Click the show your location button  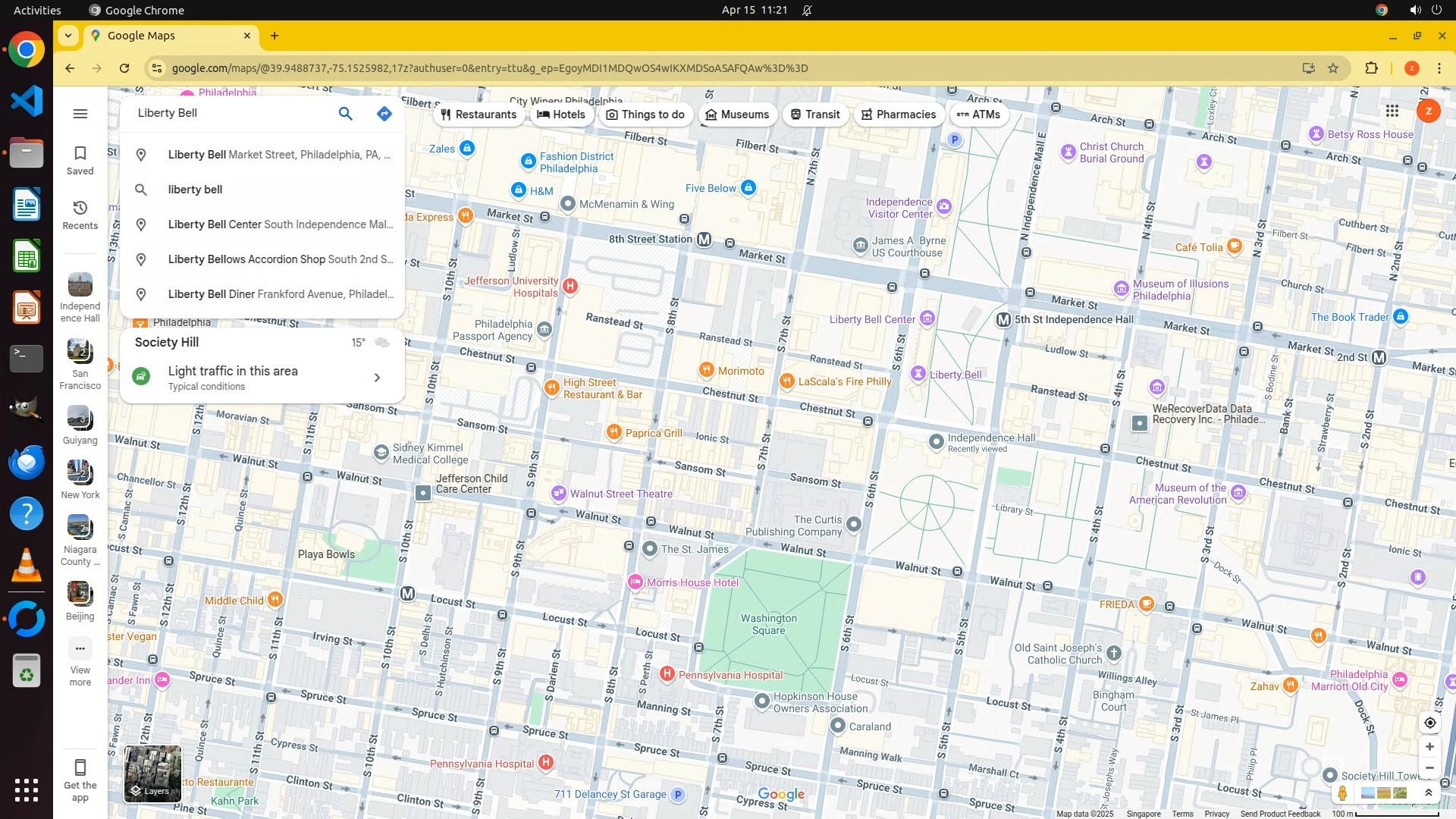(x=1429, y=723)
